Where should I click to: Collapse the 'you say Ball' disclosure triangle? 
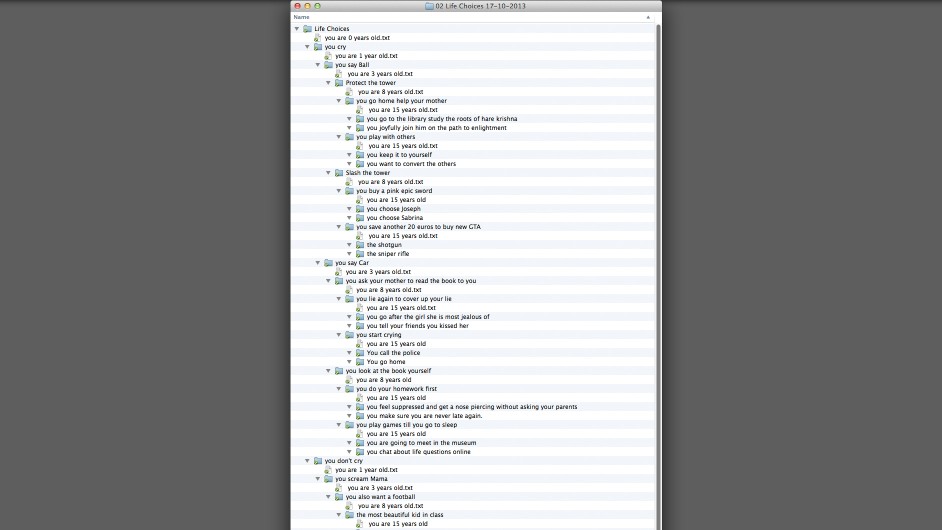[x=318, y=65]
